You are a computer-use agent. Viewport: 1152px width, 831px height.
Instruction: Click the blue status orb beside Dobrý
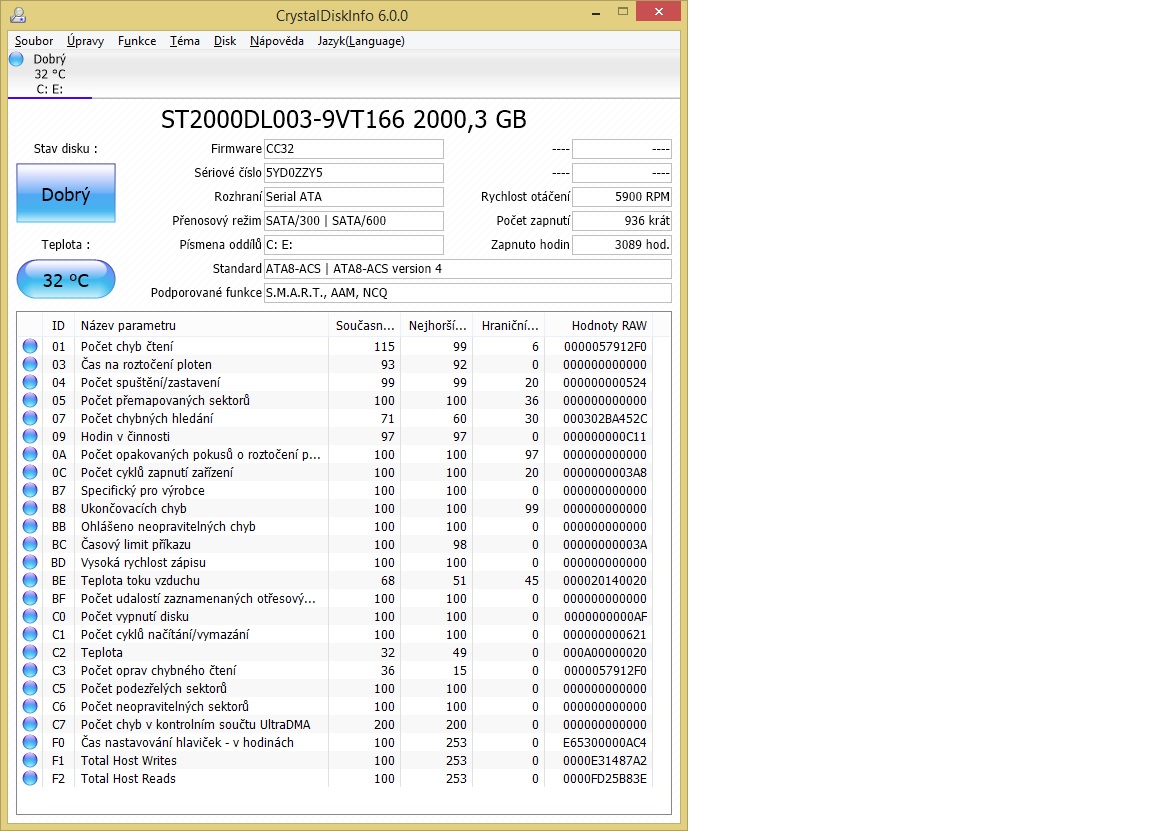pos(16,59)
